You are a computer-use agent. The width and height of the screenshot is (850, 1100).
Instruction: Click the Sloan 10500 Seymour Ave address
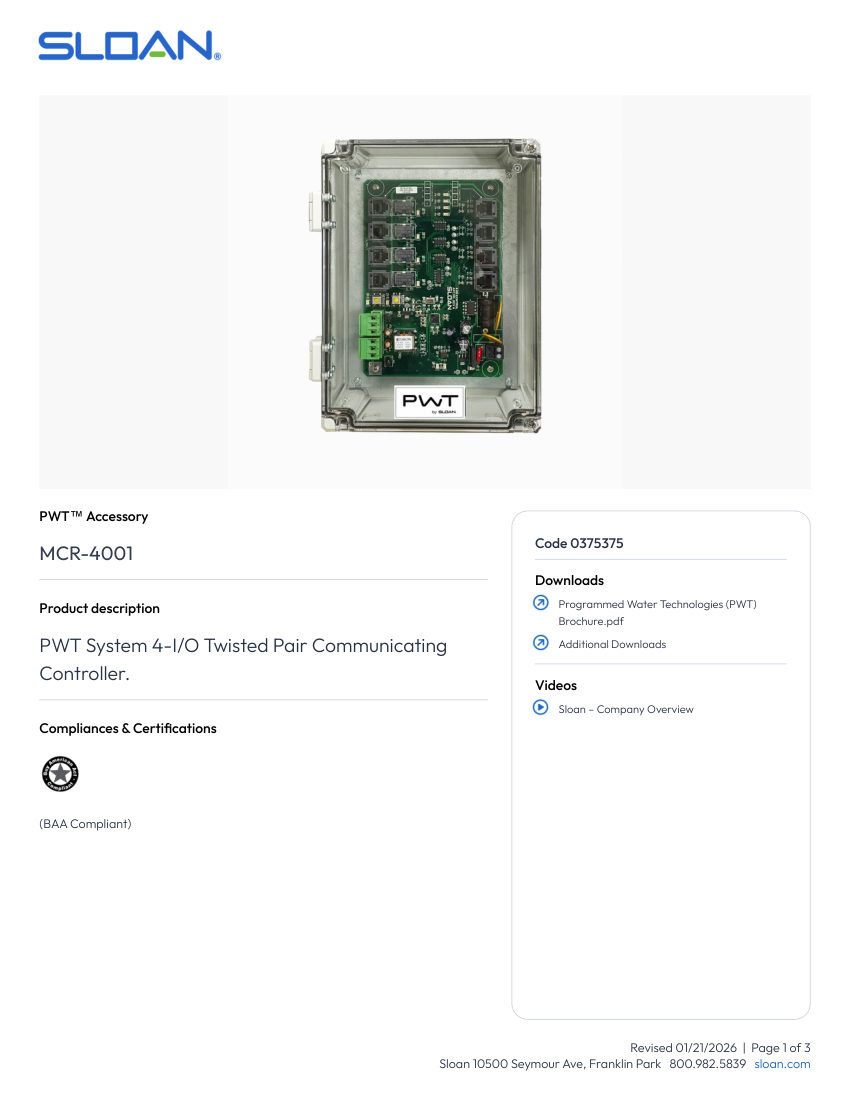[x=550, y=1064]
